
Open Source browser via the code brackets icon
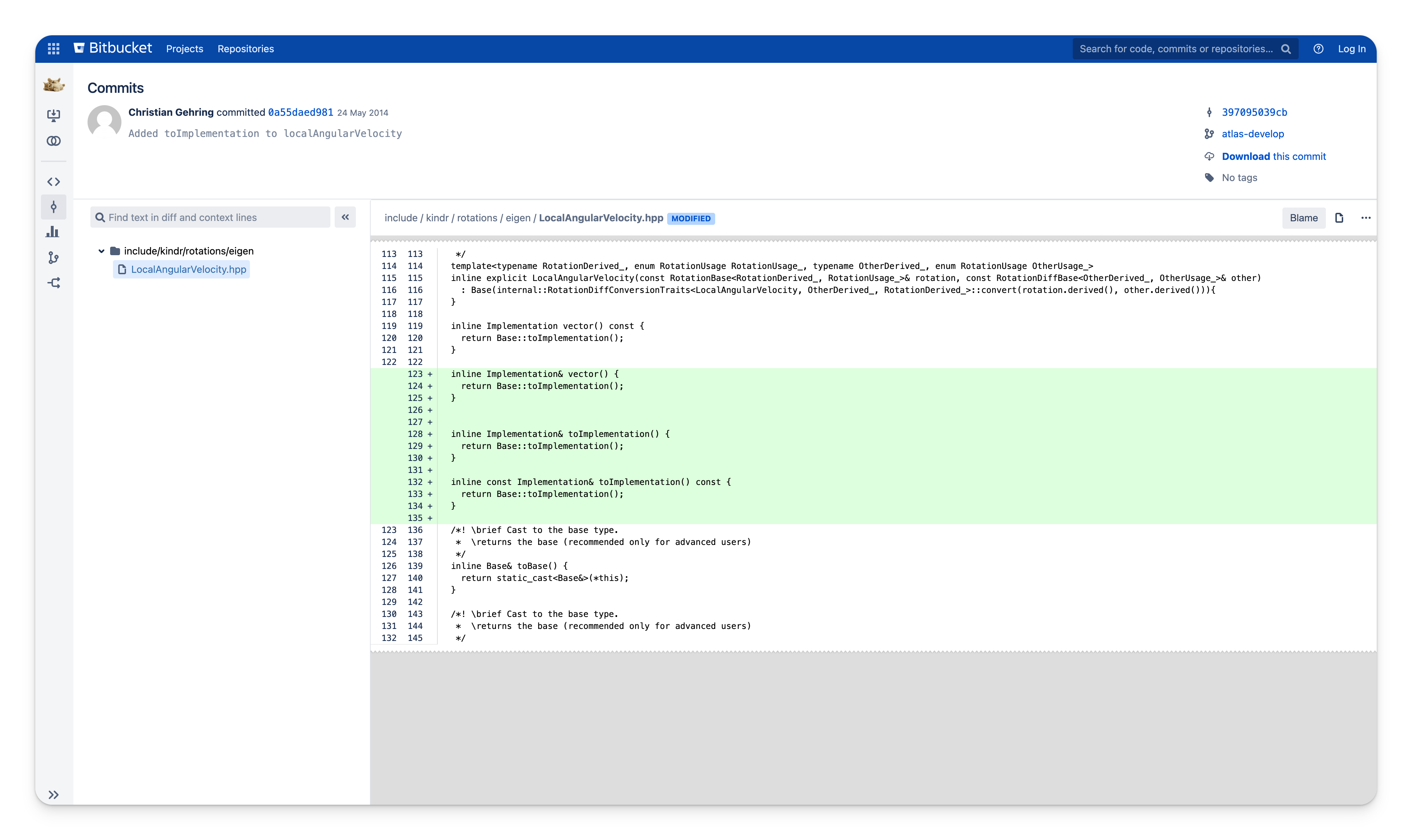54,181
